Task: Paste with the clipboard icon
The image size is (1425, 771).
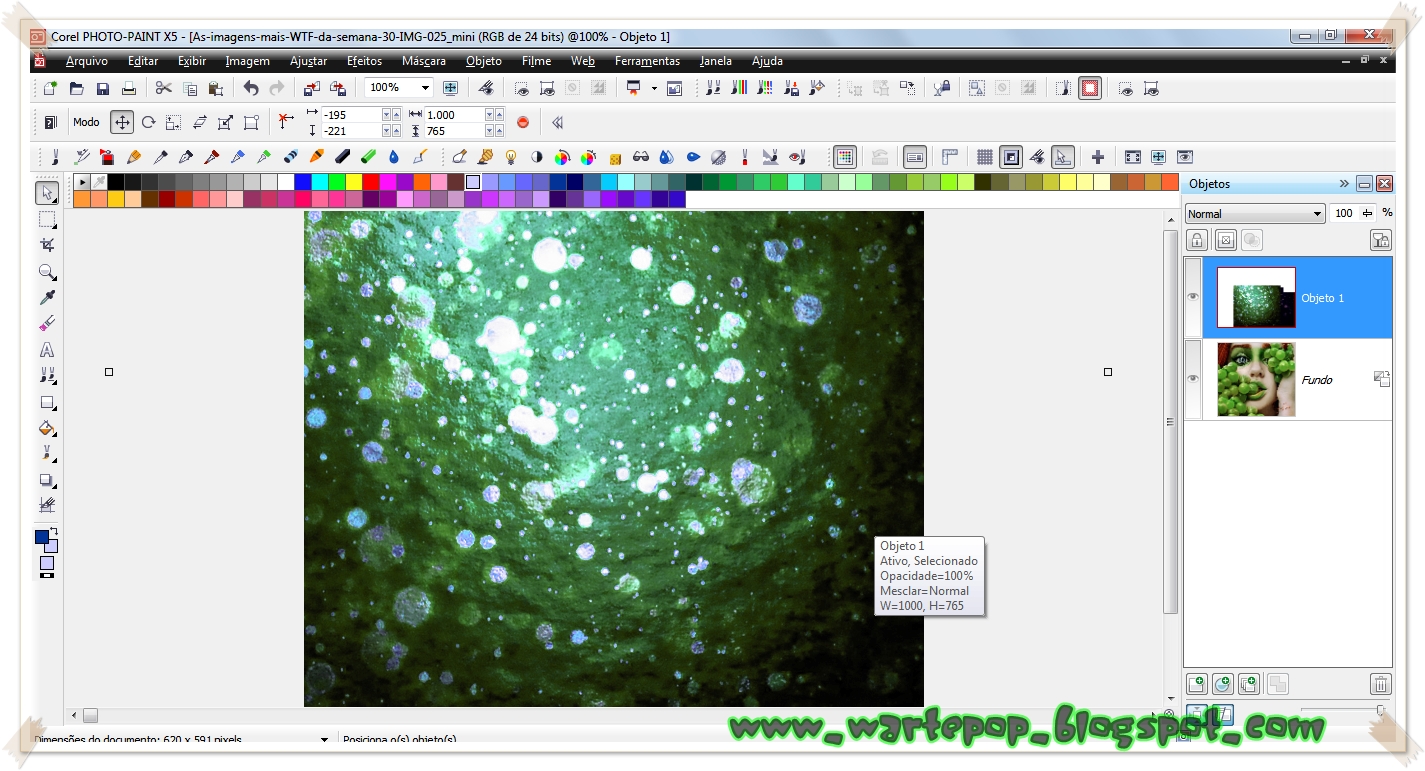Action: pyautogui.click(x=215, y=88)
